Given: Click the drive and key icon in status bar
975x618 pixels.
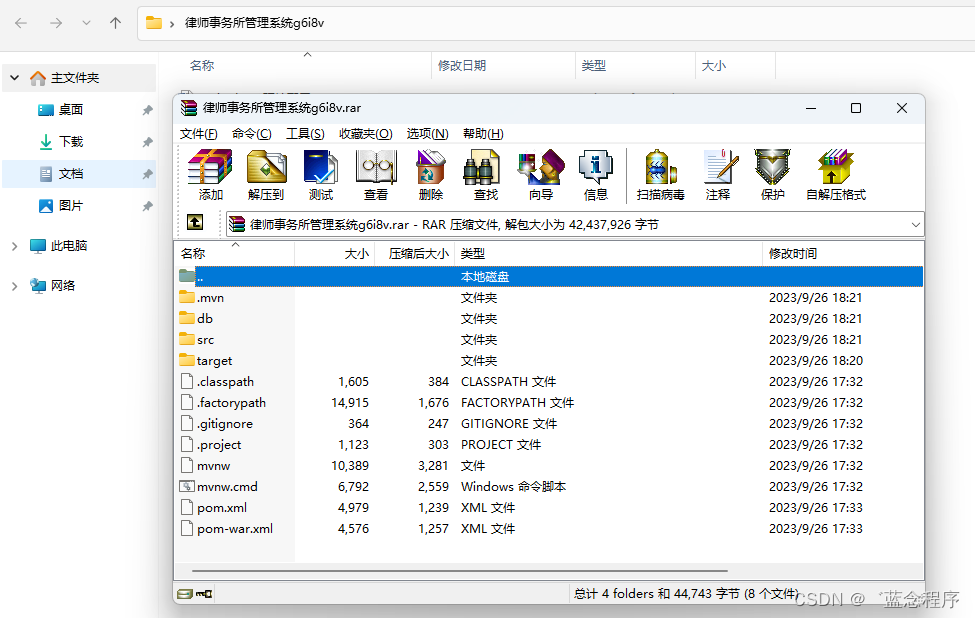Looking at the screenshot, I should point(195,594).
